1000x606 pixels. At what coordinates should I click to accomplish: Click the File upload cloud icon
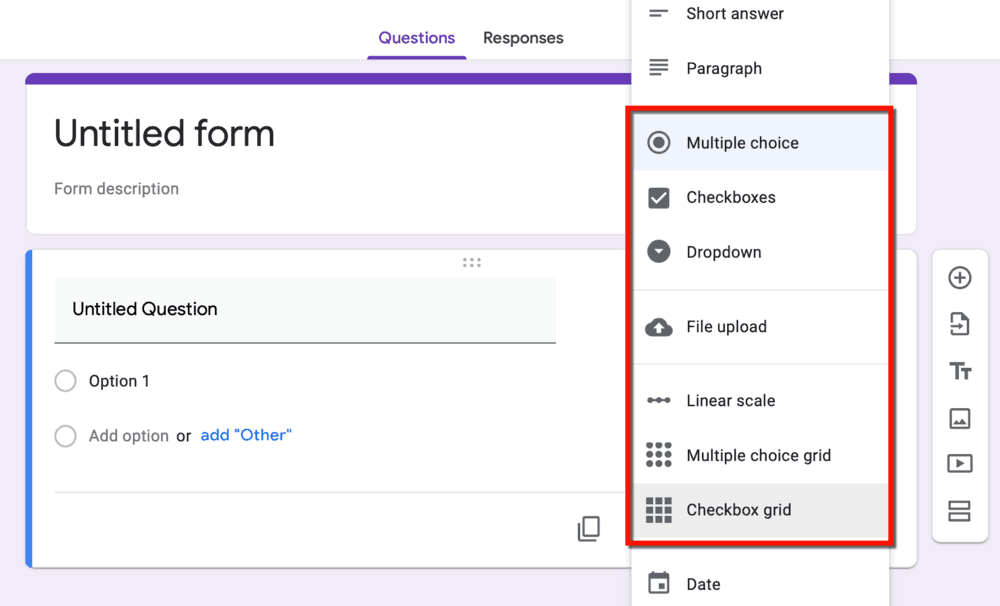pyautogui.click(x=658, y=326)
